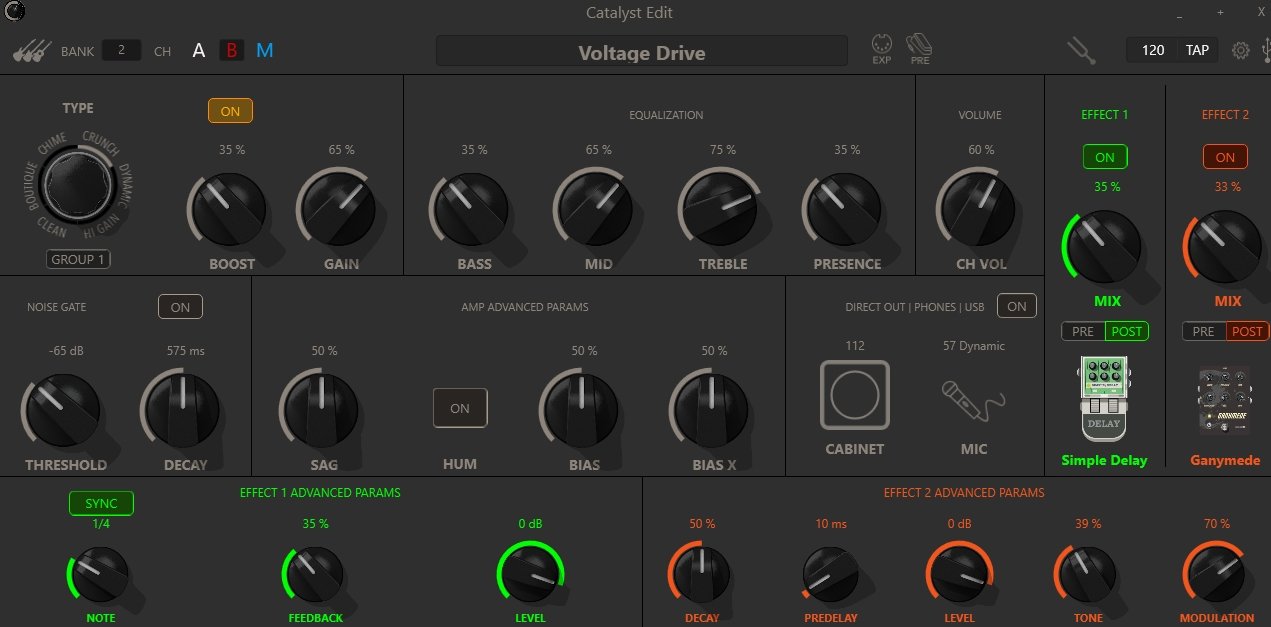Select manual channel M

pos(264,50)
